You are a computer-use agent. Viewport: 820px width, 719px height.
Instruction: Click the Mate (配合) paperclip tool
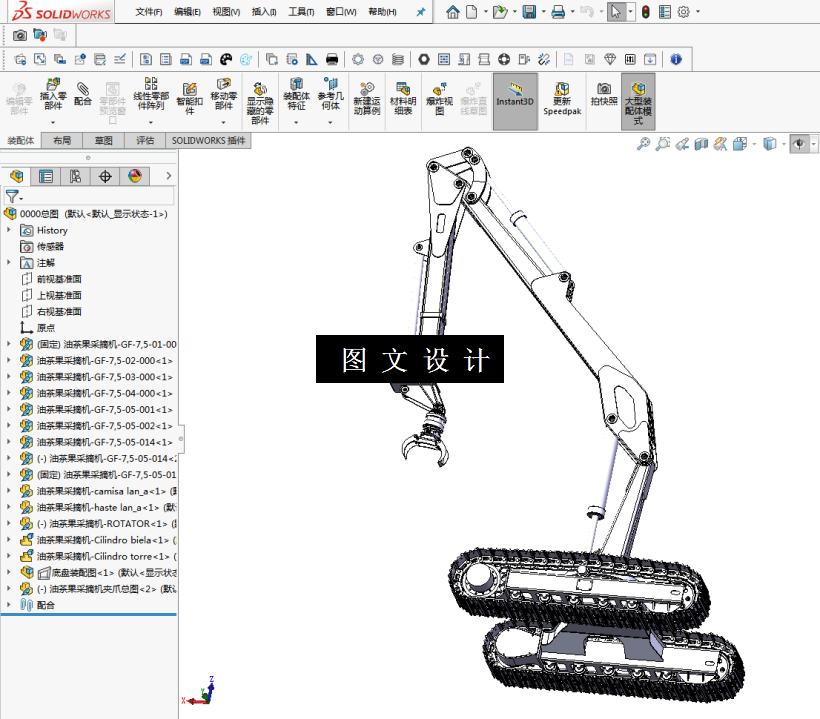click(x=83, y=94)
